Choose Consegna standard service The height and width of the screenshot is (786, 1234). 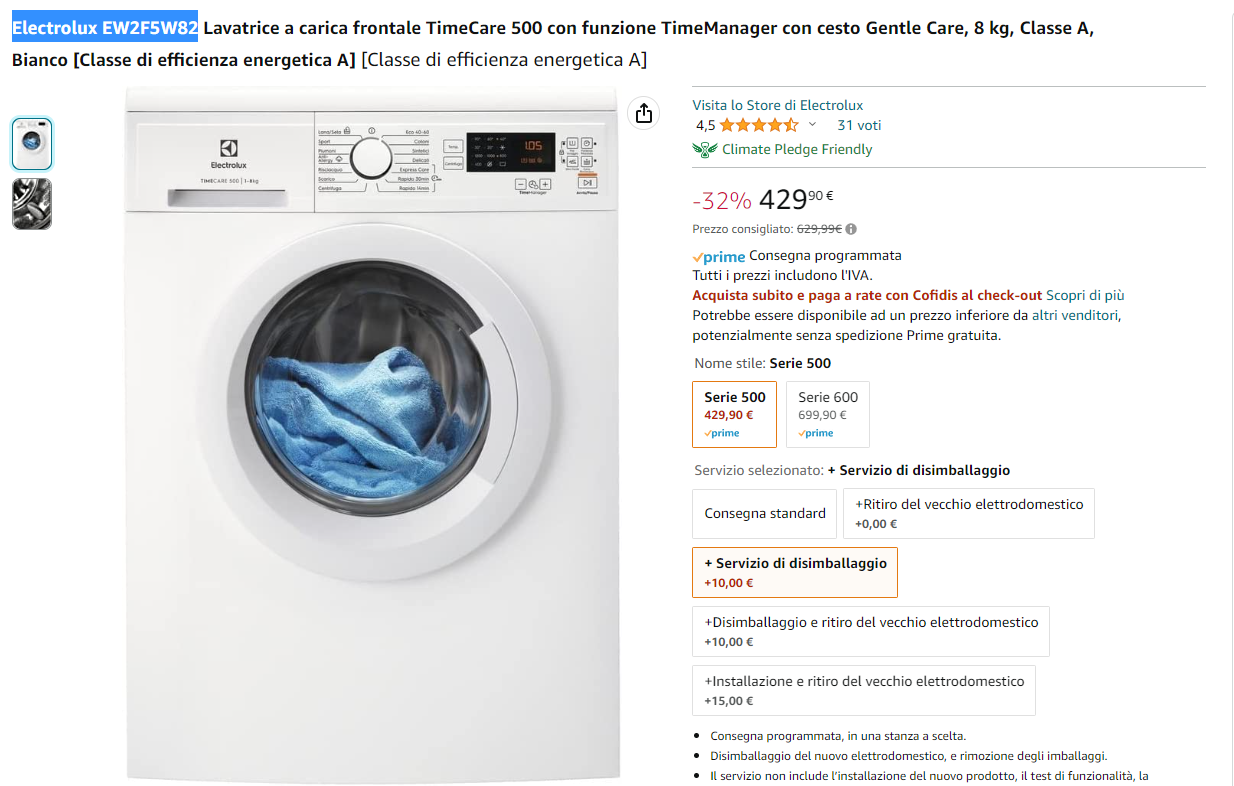click(x=765, y=514)
